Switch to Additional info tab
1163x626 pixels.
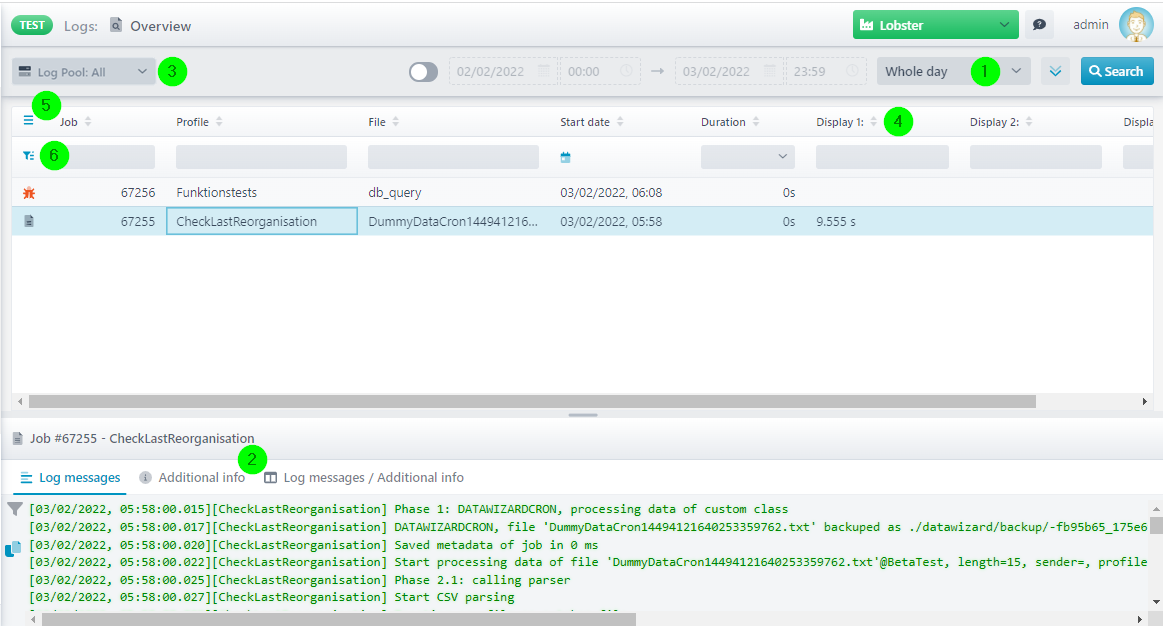192,478
